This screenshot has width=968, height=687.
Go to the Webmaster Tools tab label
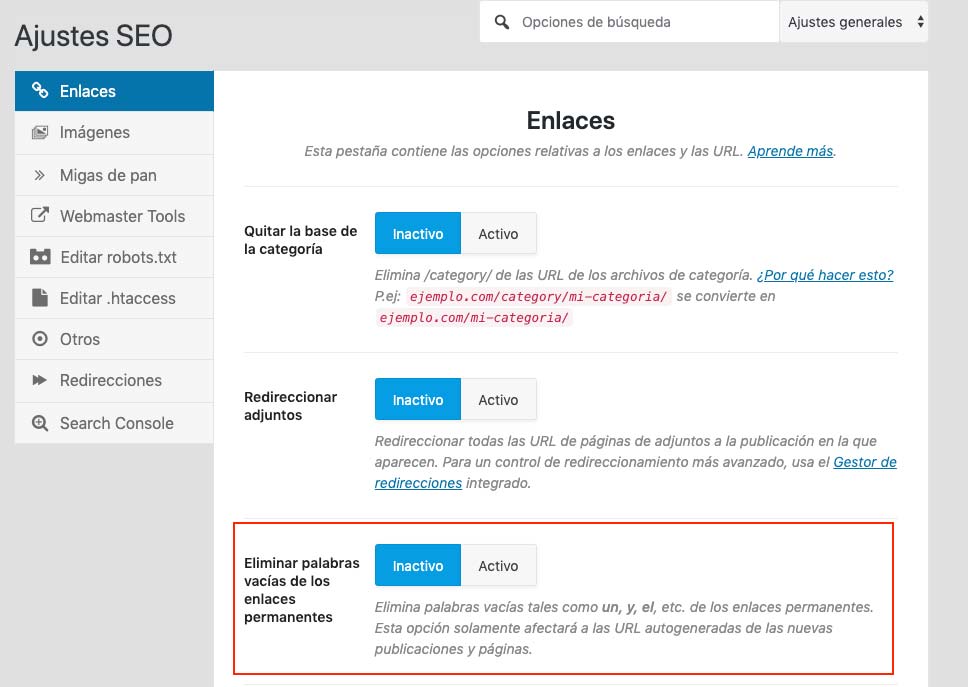click(122, 216)
